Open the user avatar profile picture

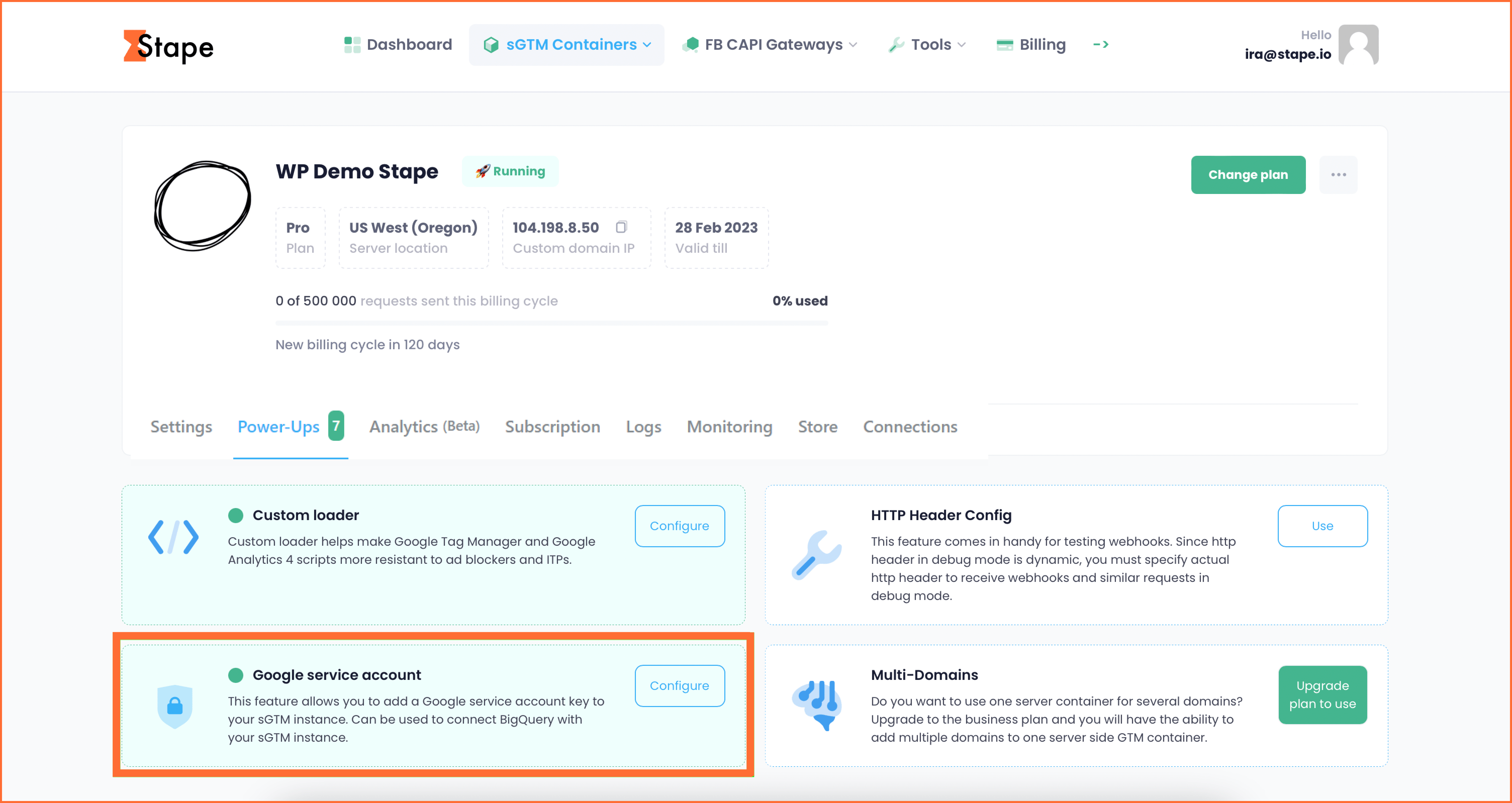coord(1358,45)
